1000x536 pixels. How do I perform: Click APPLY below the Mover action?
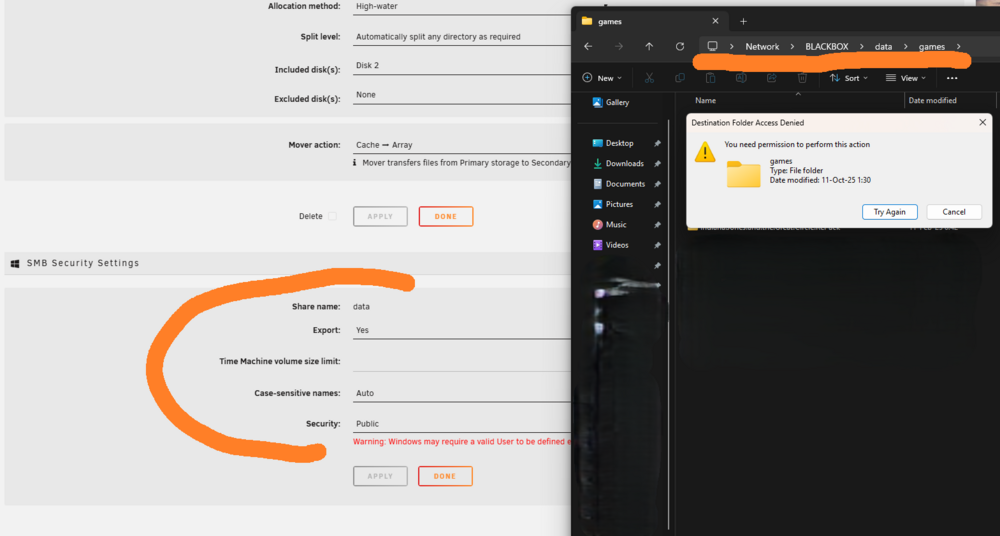point(380,216)
